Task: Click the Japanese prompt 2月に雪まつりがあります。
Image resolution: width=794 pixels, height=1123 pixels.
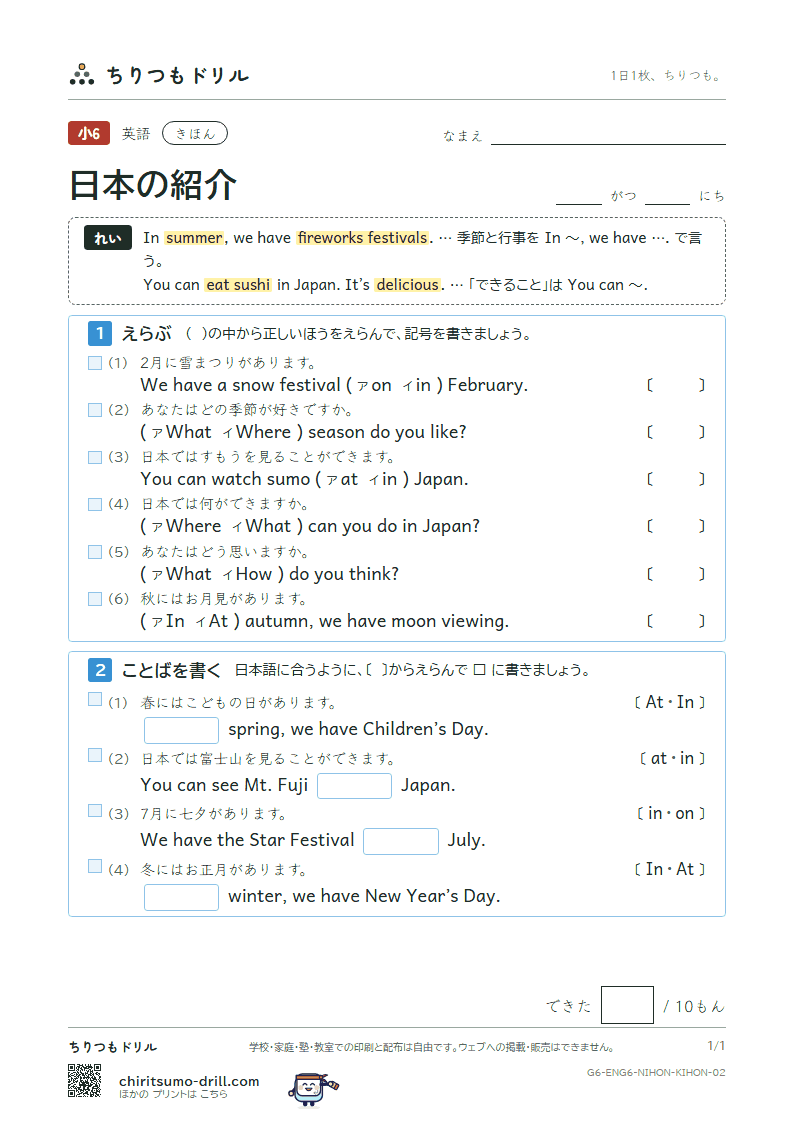Action: (228, 363)
